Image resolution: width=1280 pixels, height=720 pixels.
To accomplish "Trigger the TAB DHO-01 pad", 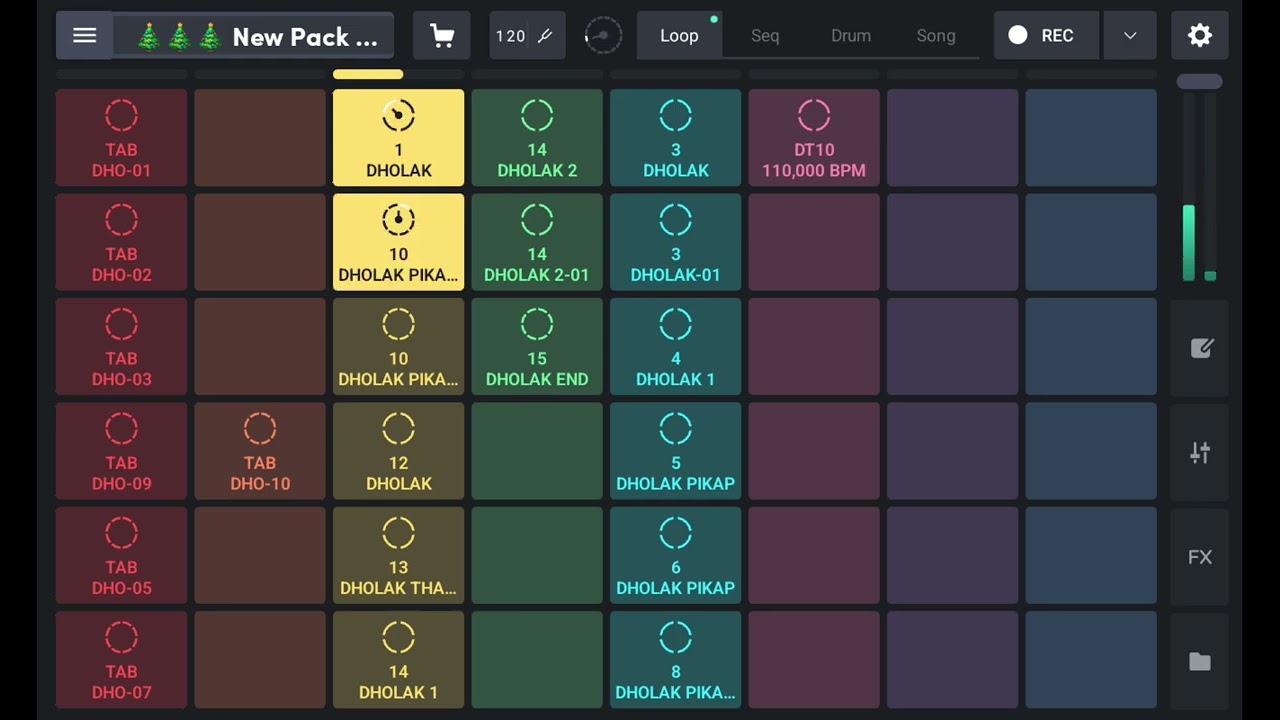I will [x=121, y=138].
